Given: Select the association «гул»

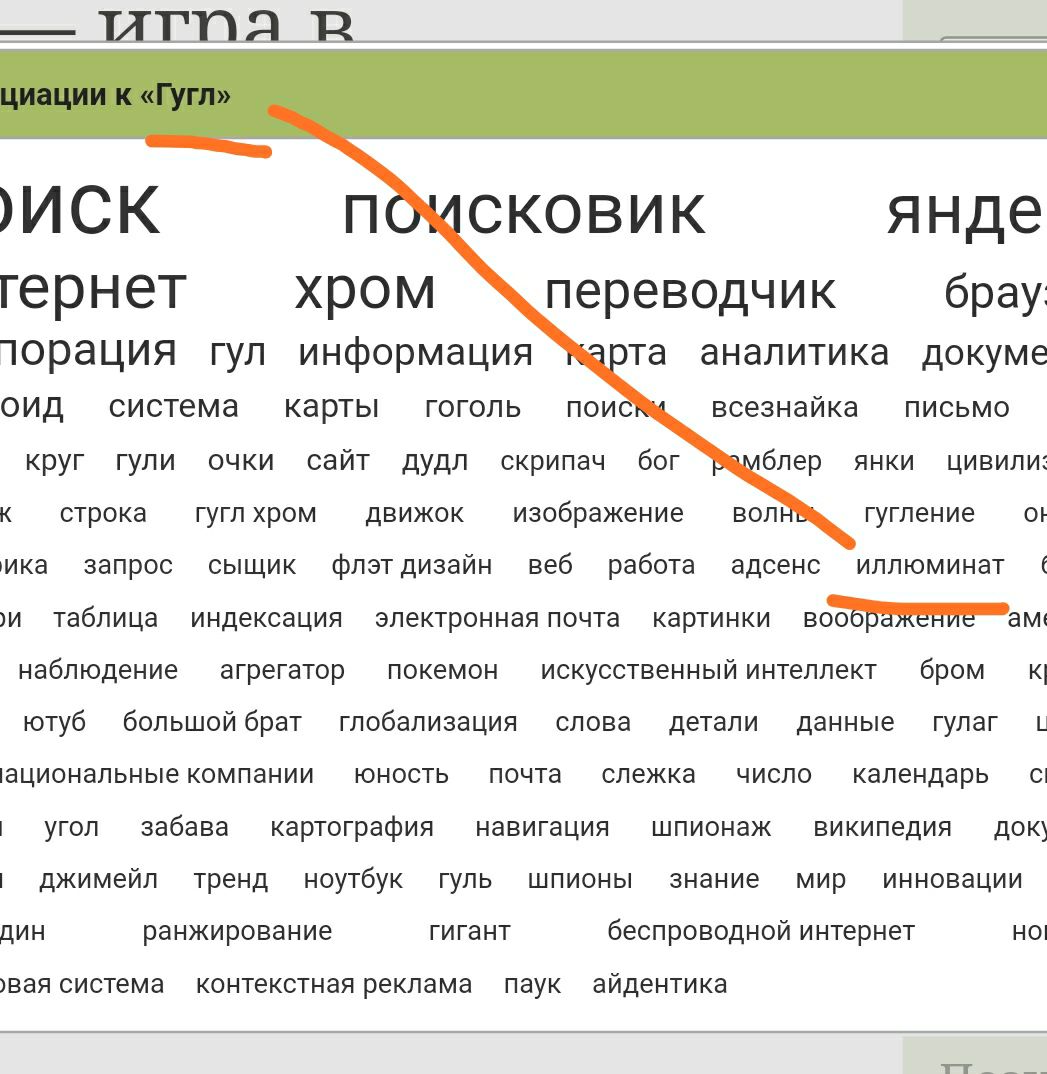Looking at the screenshot, I should pos(238,353).
